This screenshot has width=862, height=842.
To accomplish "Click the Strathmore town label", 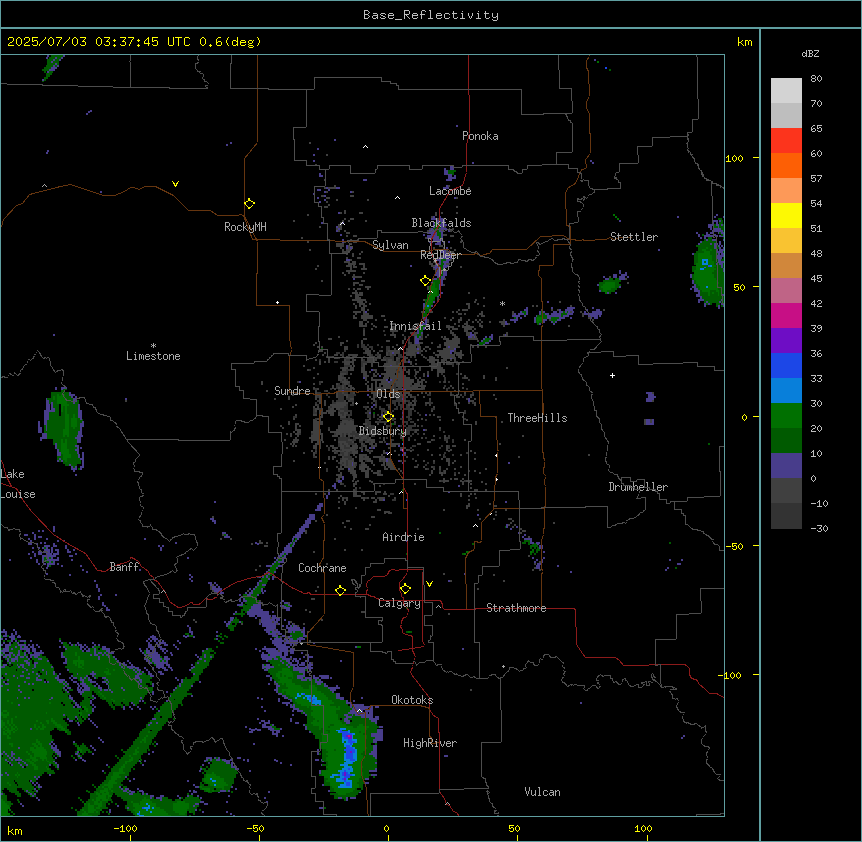I will [x=516, y=608].
